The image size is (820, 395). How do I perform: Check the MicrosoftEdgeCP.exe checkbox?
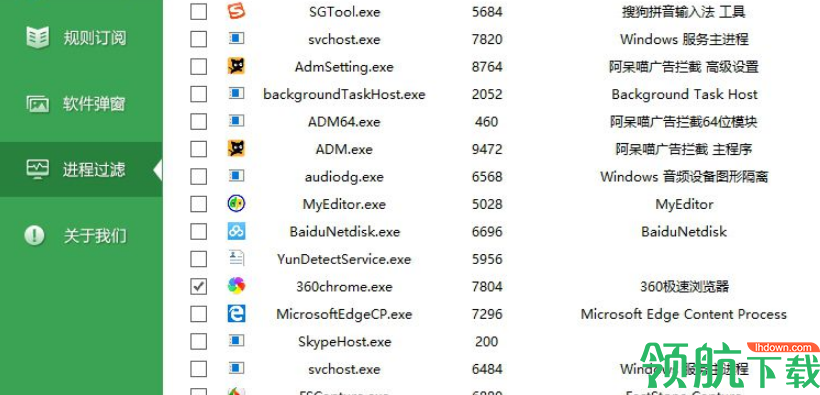(x=198, y=314)
